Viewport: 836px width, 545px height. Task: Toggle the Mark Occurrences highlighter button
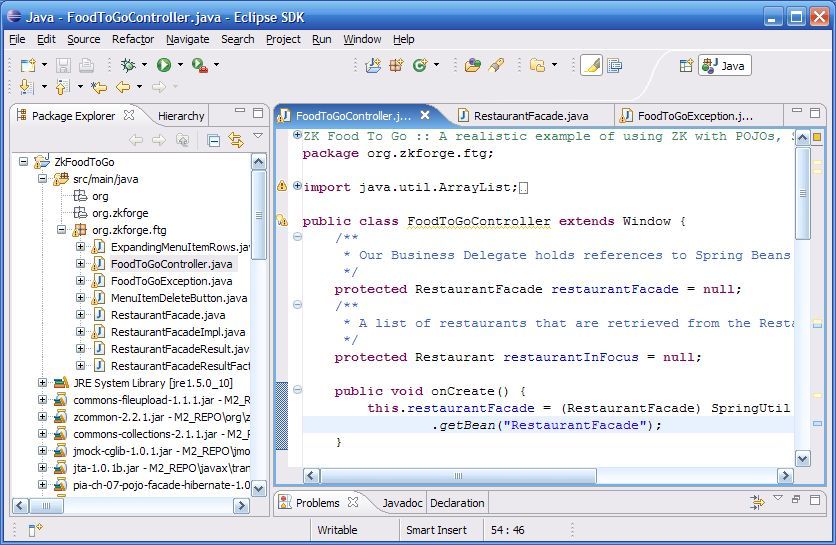click(x=591, y=65)
